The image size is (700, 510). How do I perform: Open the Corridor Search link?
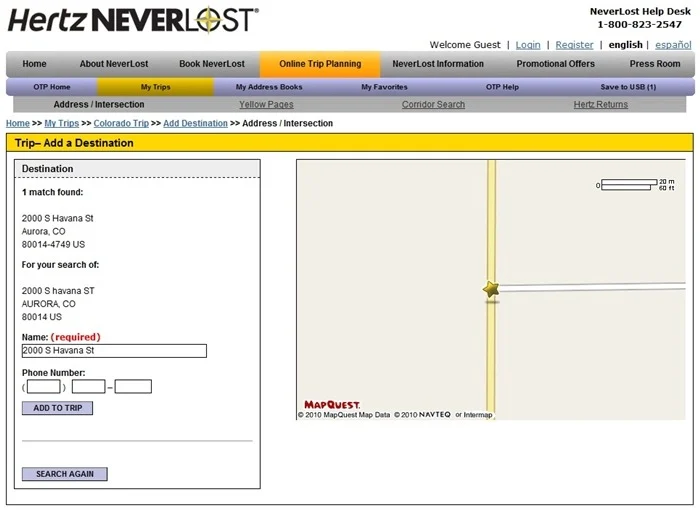coord(433,105)
